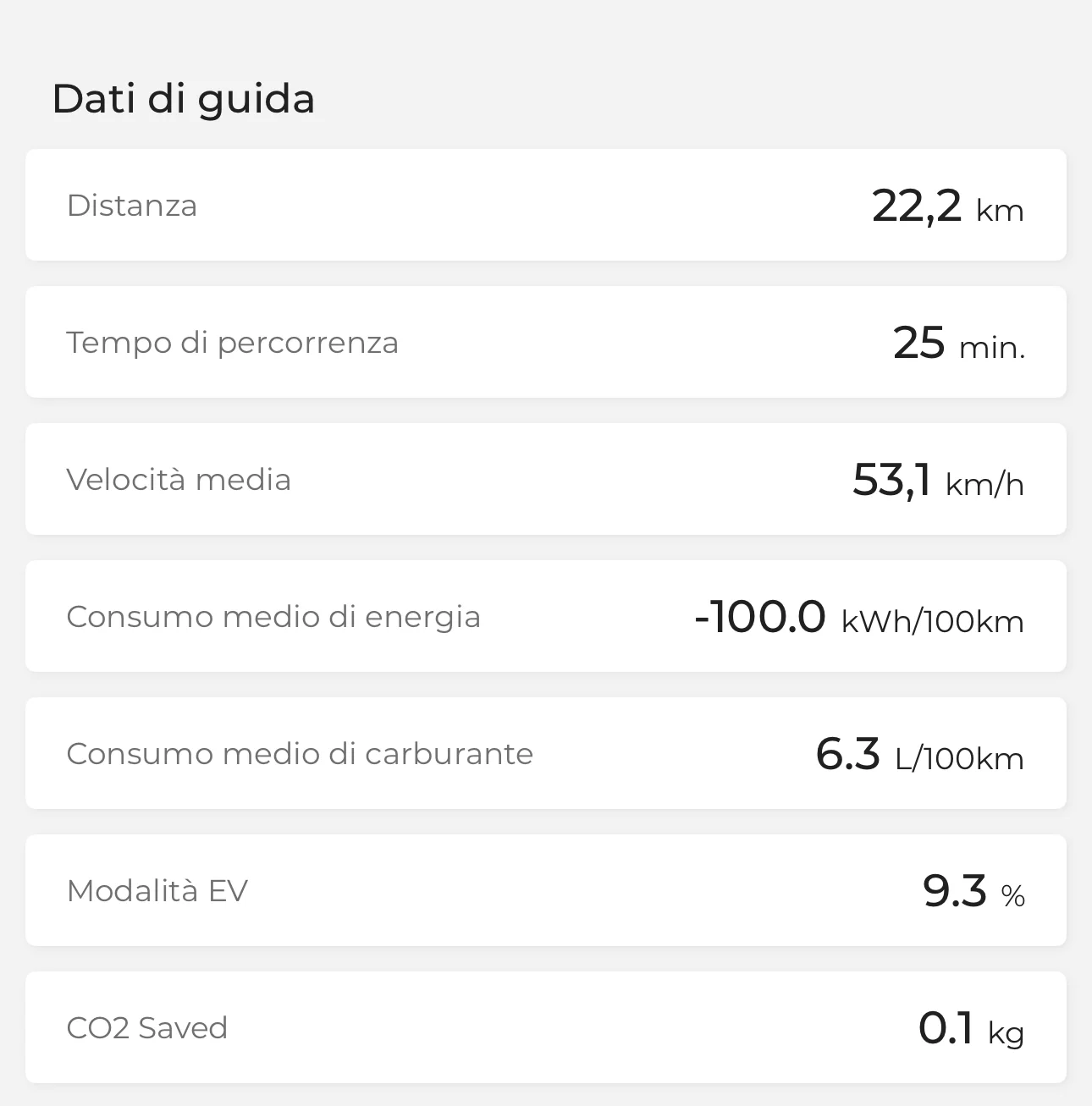Tap the kWh/100km unit text
The image size is (1092, 1106).
point(933,622)
